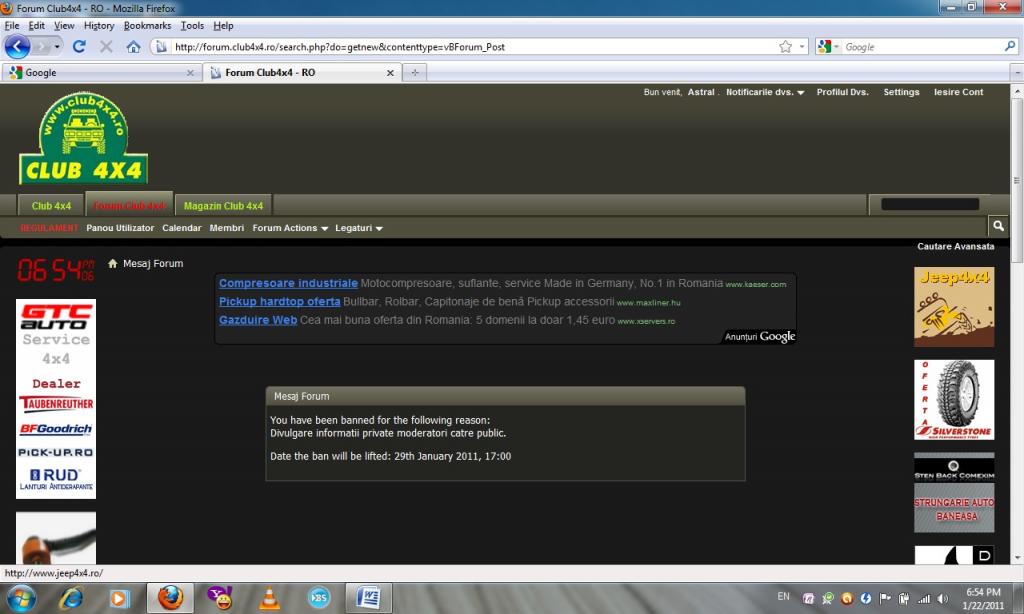The image size is (1024, 614).
Task: Open VLC media player from the taskbar
Action: (x=269, y=598)
